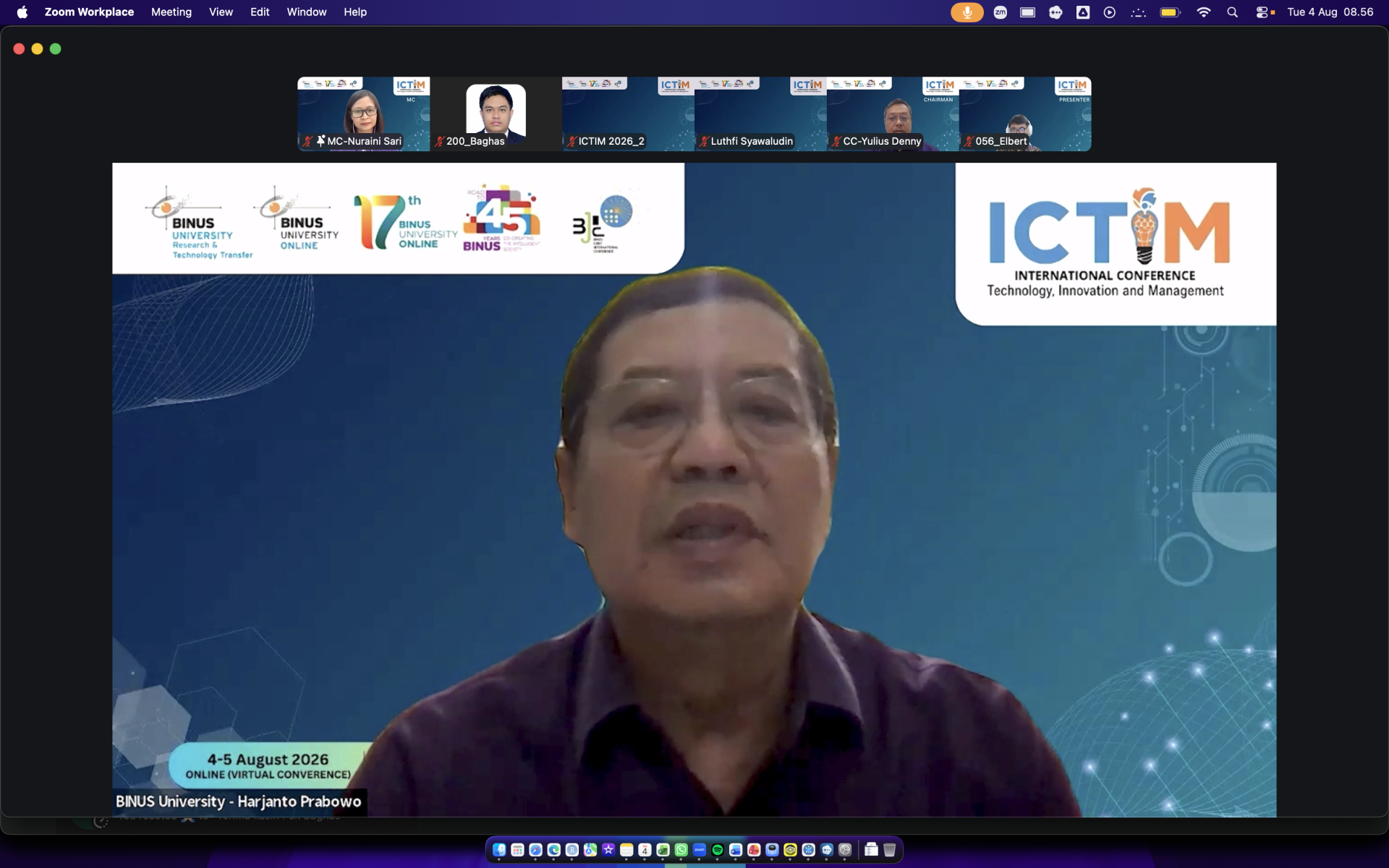Viewport: 1389px width, 868px height.
Task: Open Safari from the dock
Action: click(535, 850)
